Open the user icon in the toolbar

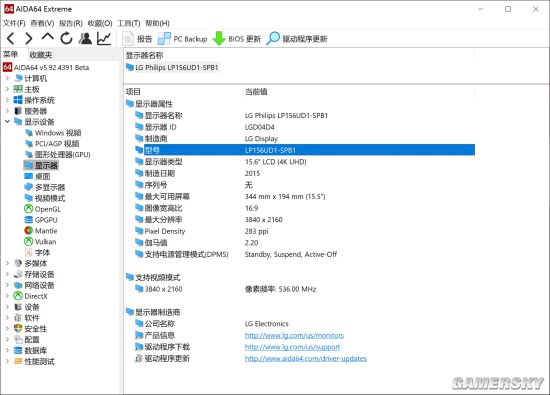pos(85,39)
